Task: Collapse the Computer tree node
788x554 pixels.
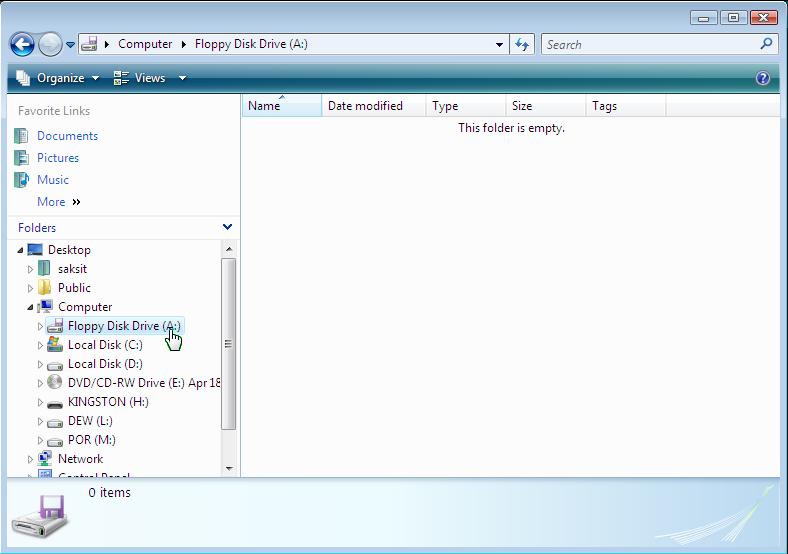Action: pyautogui.click(x=30, y=307)
